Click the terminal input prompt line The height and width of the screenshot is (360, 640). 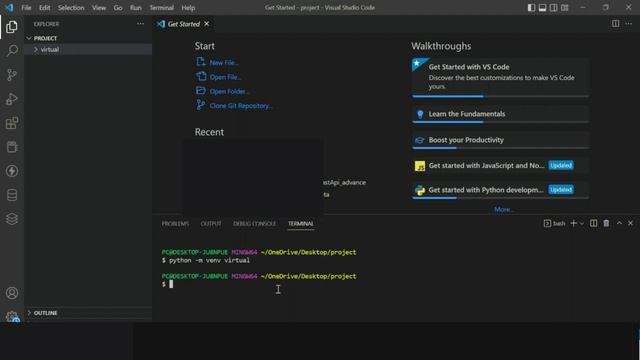(x=167, y=284)
